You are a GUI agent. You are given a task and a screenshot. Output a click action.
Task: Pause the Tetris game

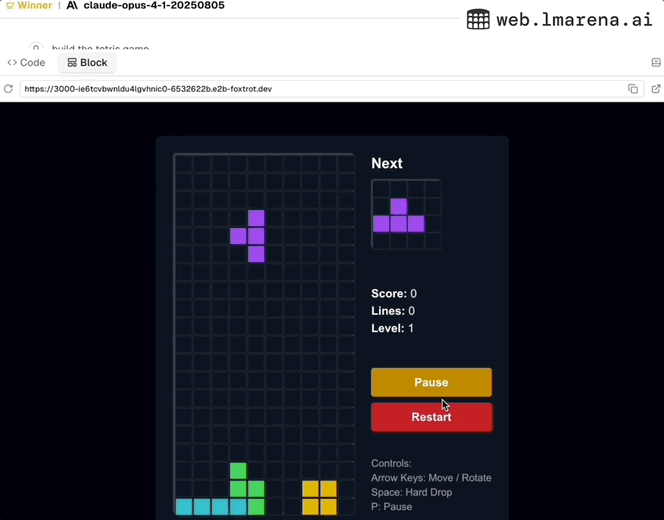pyautogui.click(x=431, y=382)
